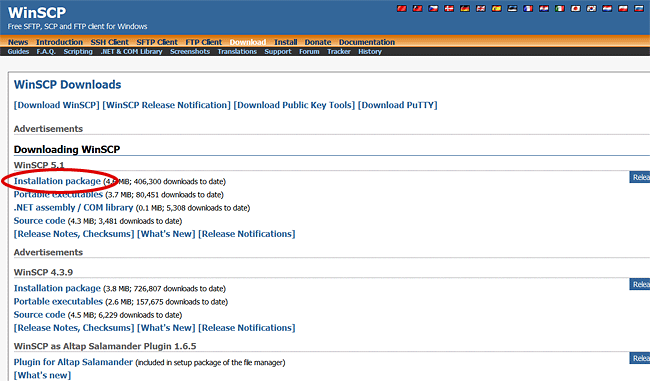Open the F.A.Q. submenu link

point(46,51)
